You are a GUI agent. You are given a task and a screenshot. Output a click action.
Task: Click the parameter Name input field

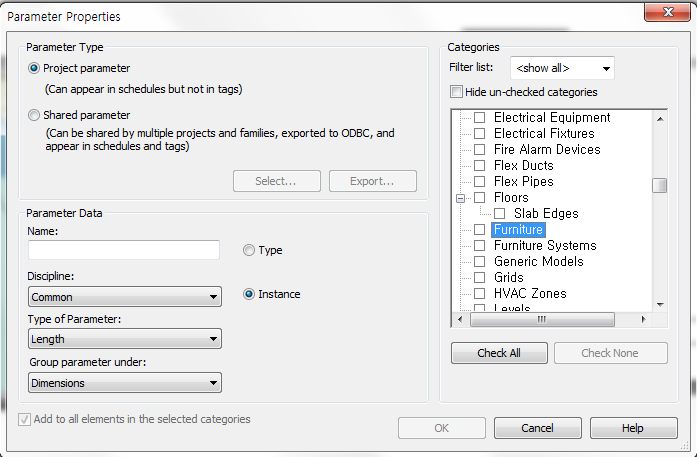point(124,250)
